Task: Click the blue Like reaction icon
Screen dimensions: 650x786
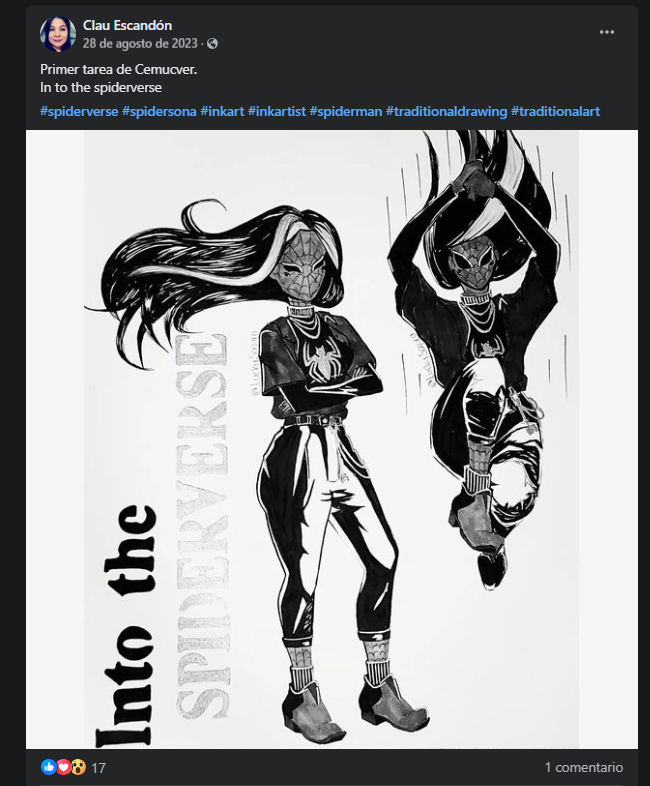Action: click(49, 766)
